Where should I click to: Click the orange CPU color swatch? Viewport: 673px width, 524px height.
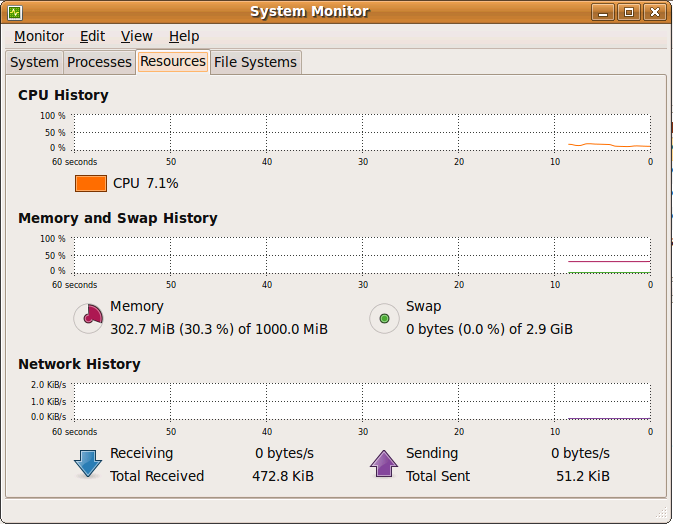tap(91, 183)
